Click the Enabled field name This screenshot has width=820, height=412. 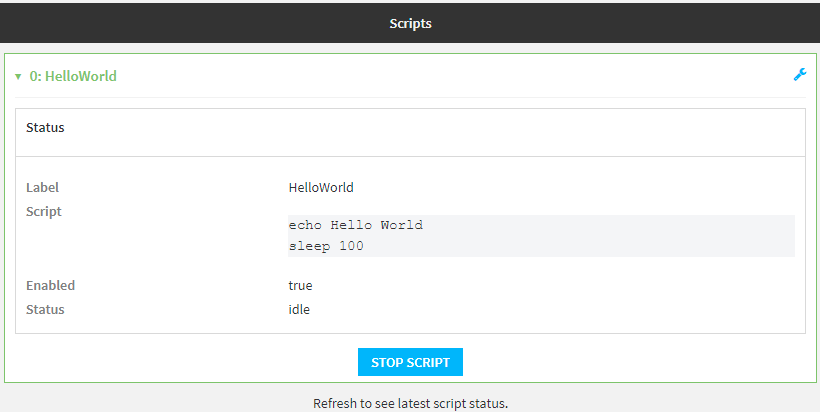point(50,285)
